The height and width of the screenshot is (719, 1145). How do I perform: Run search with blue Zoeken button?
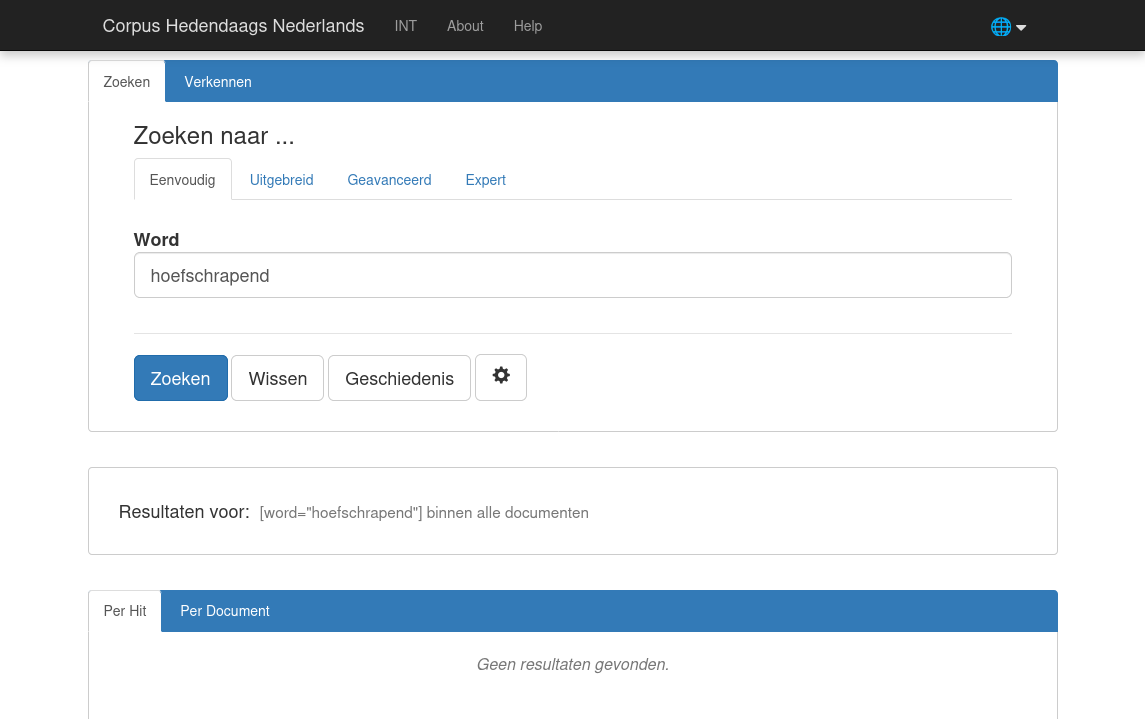[x=180, y=378]
